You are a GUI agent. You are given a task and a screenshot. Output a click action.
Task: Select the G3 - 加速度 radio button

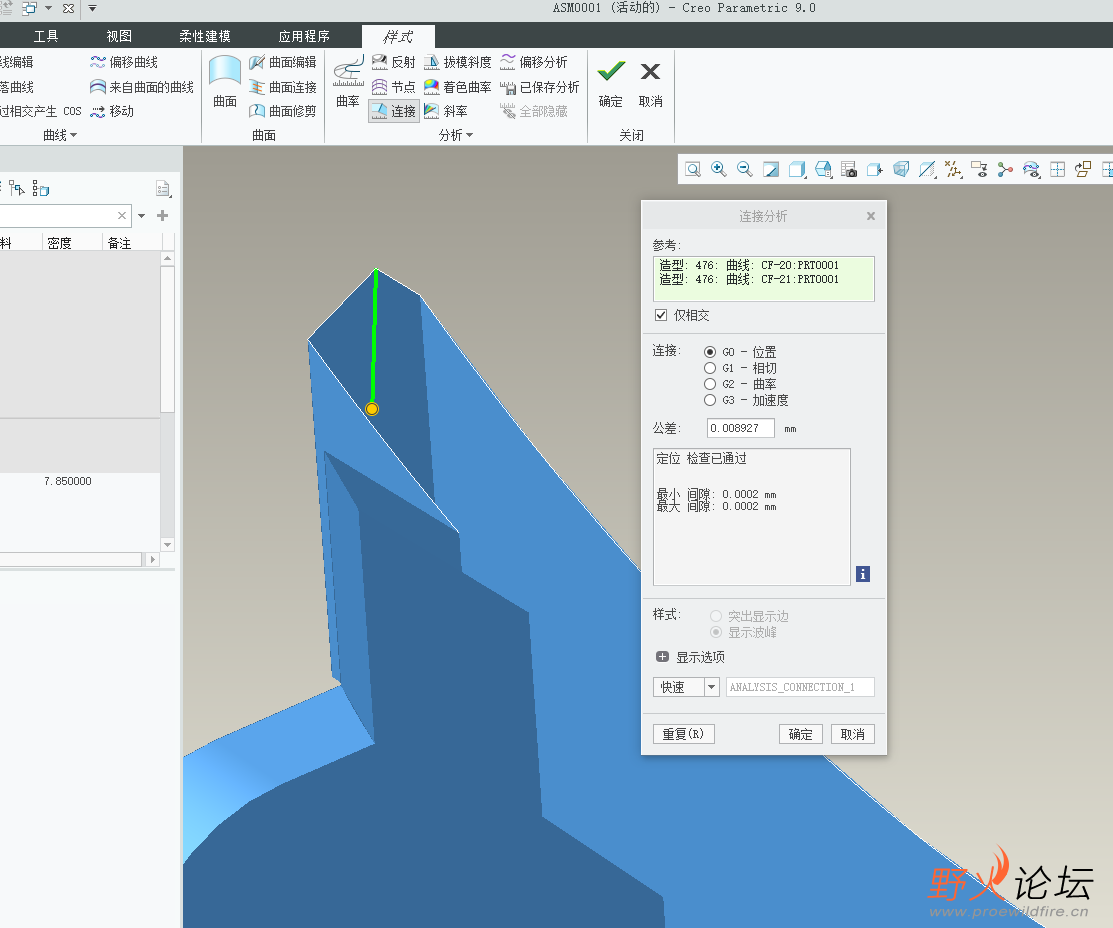[710, 400]
